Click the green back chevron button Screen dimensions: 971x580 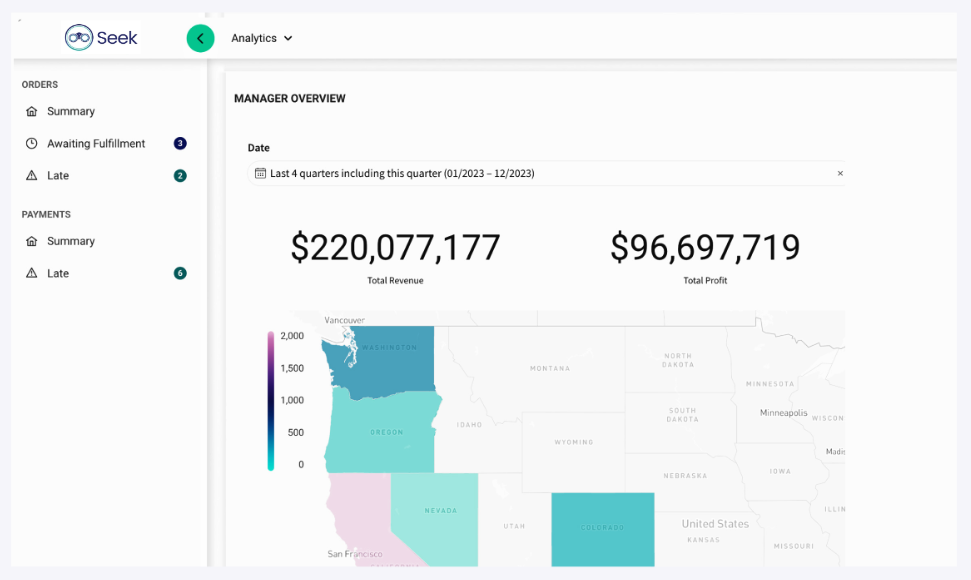pyautogui.click(x=200, y=37)
